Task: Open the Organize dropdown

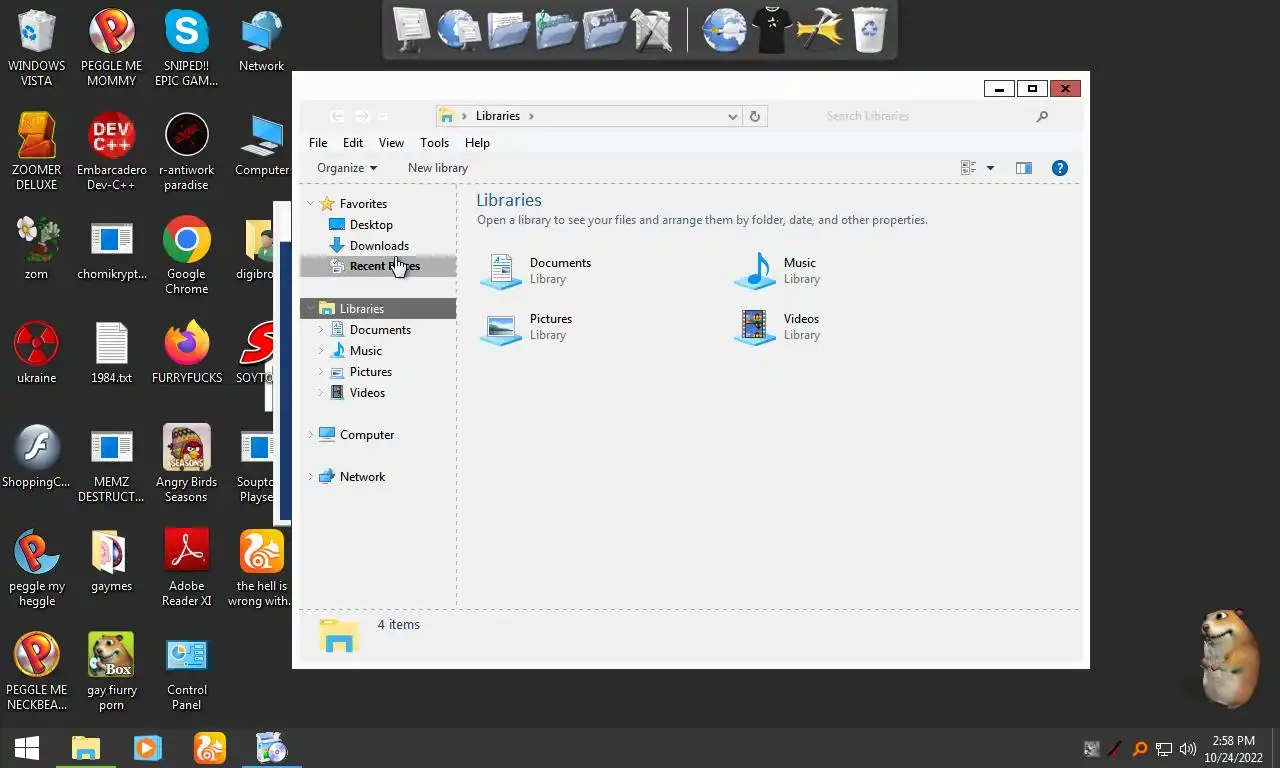Action: (347, 168)
